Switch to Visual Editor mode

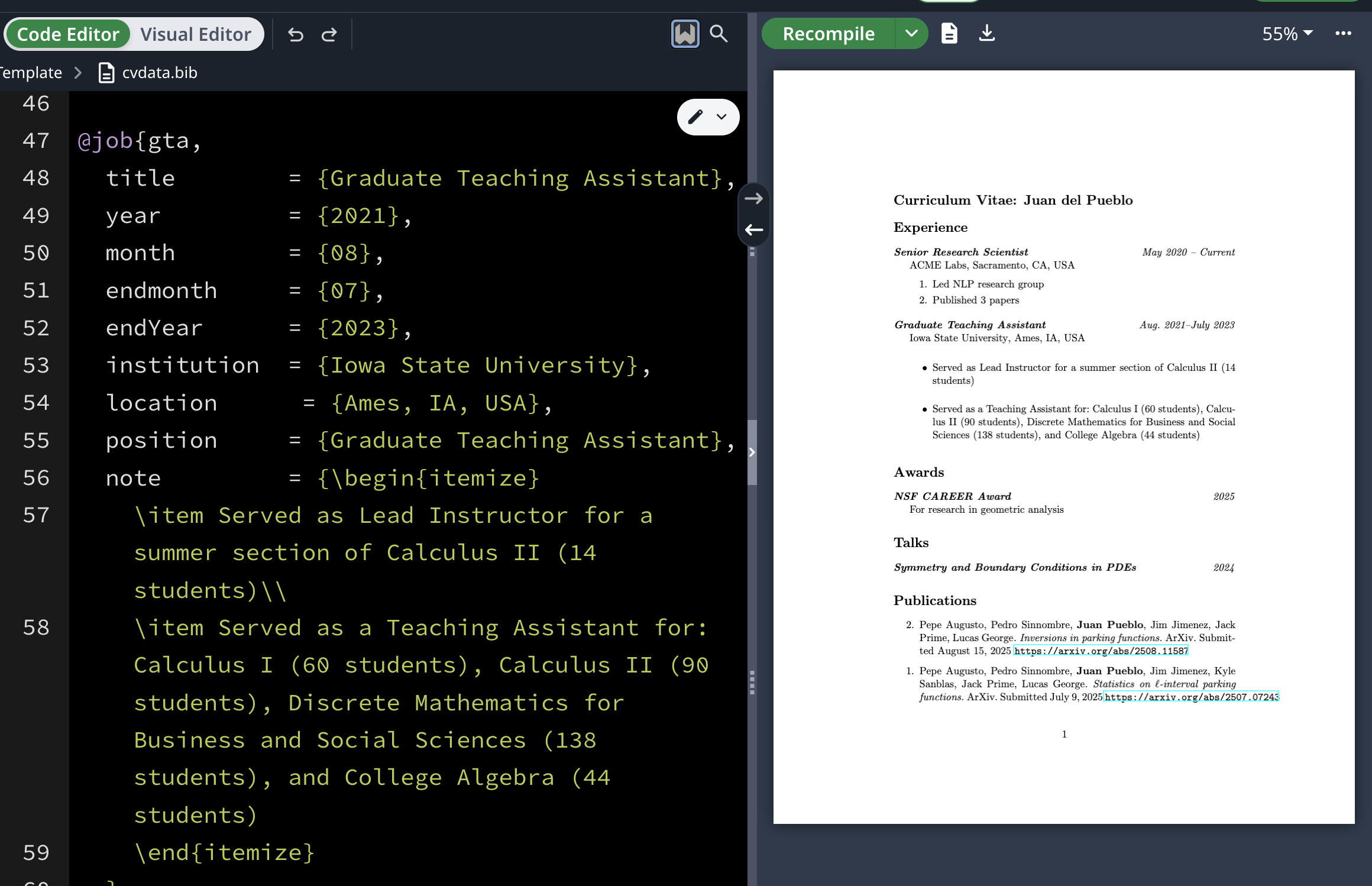(196, 34)
